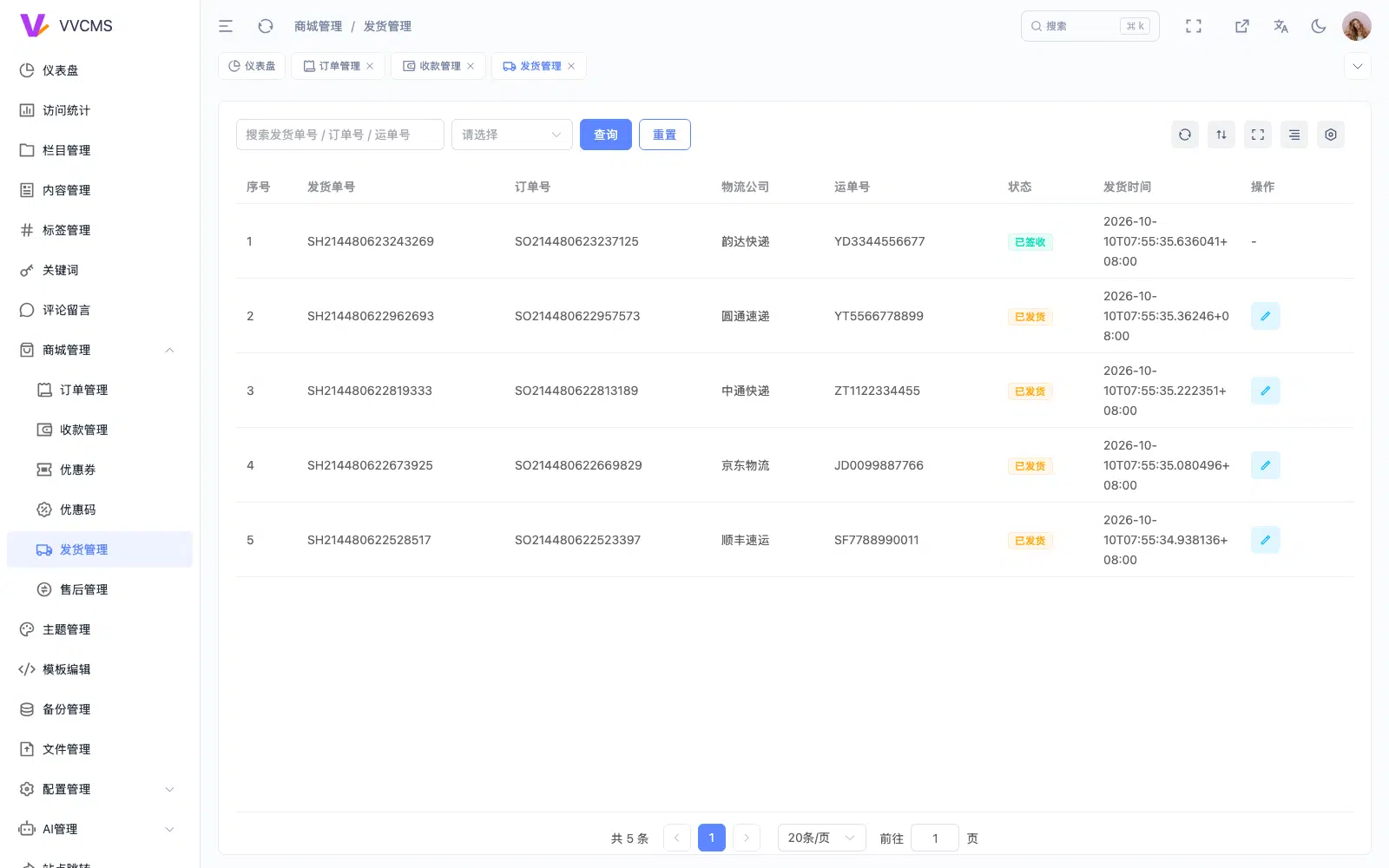
Task: Switch to the 仪表盘 tab
Action: [252, 66]
